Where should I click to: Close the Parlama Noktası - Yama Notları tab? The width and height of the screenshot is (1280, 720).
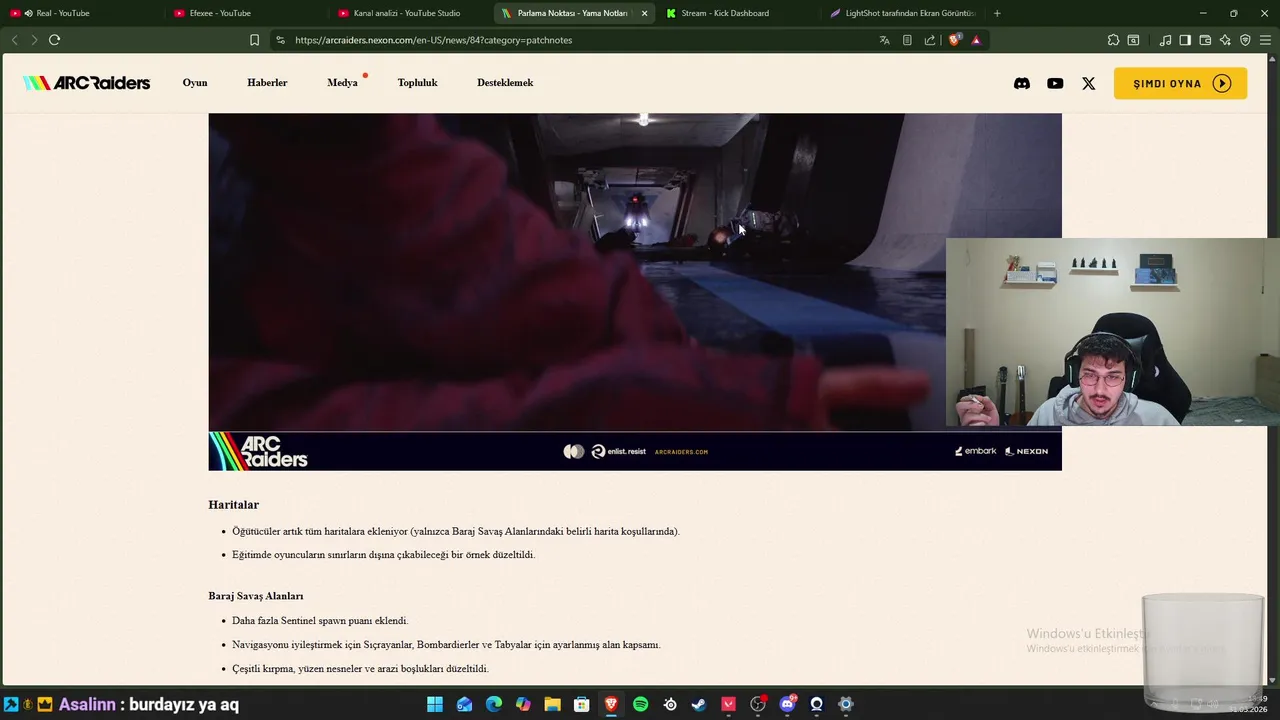(644, 13)
